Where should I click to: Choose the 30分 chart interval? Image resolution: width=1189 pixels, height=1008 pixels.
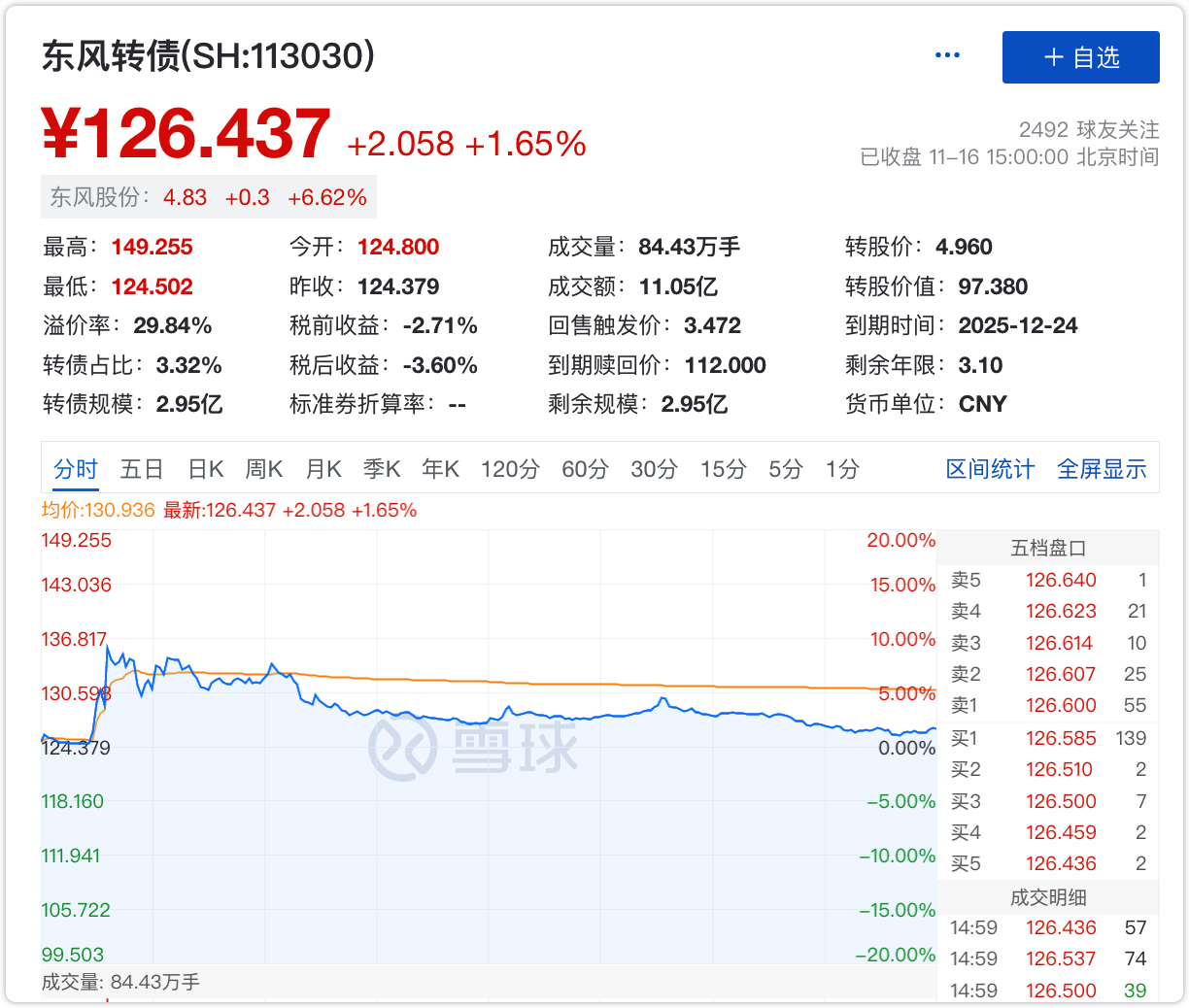coord(654,470)
